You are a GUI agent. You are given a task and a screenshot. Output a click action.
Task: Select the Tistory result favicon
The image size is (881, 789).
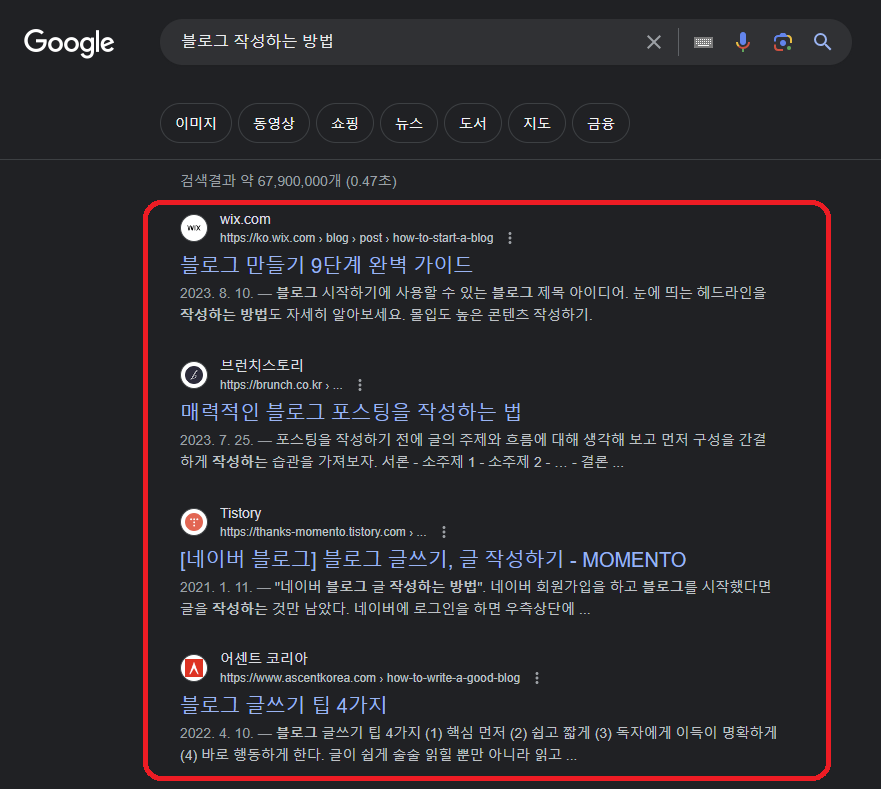coord(193,521)
